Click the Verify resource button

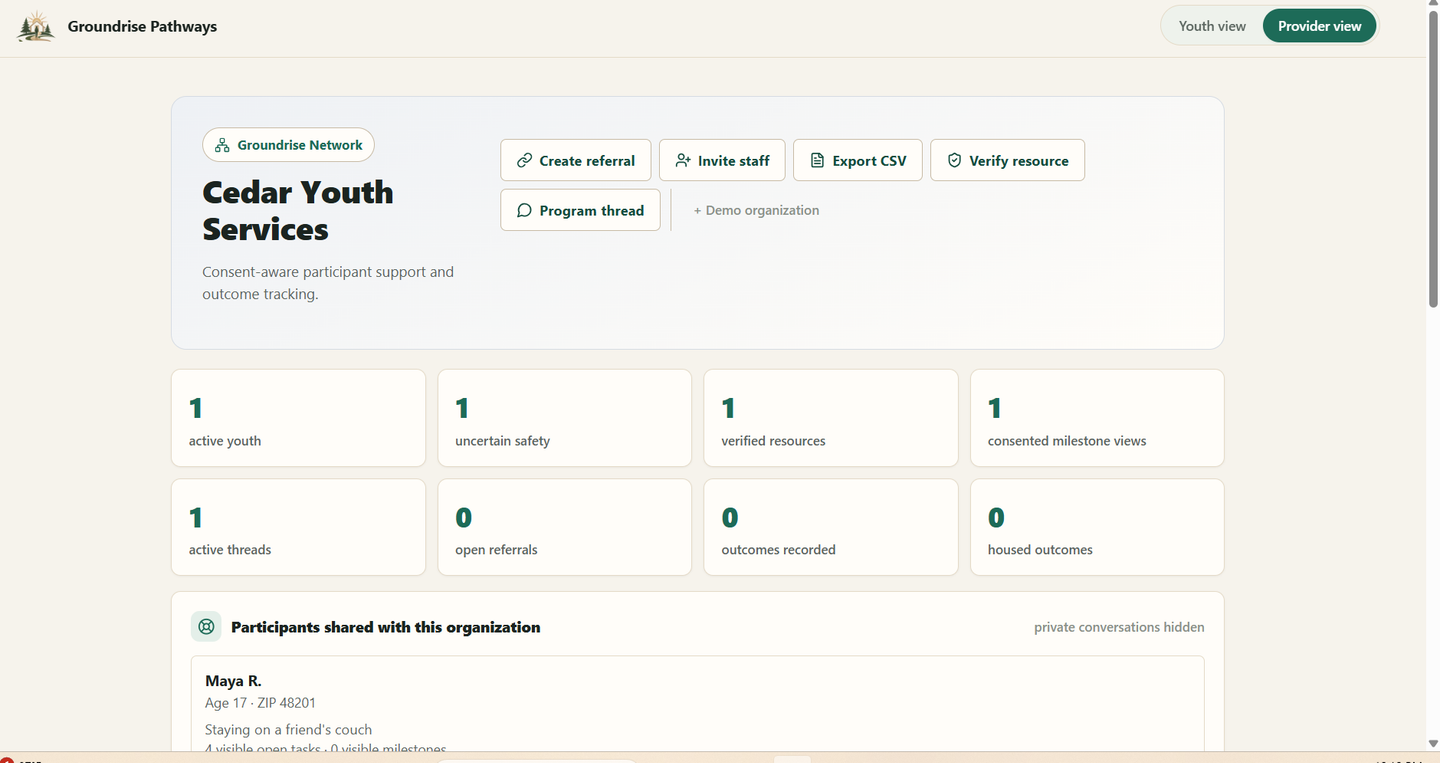(x=1007, y=160)
